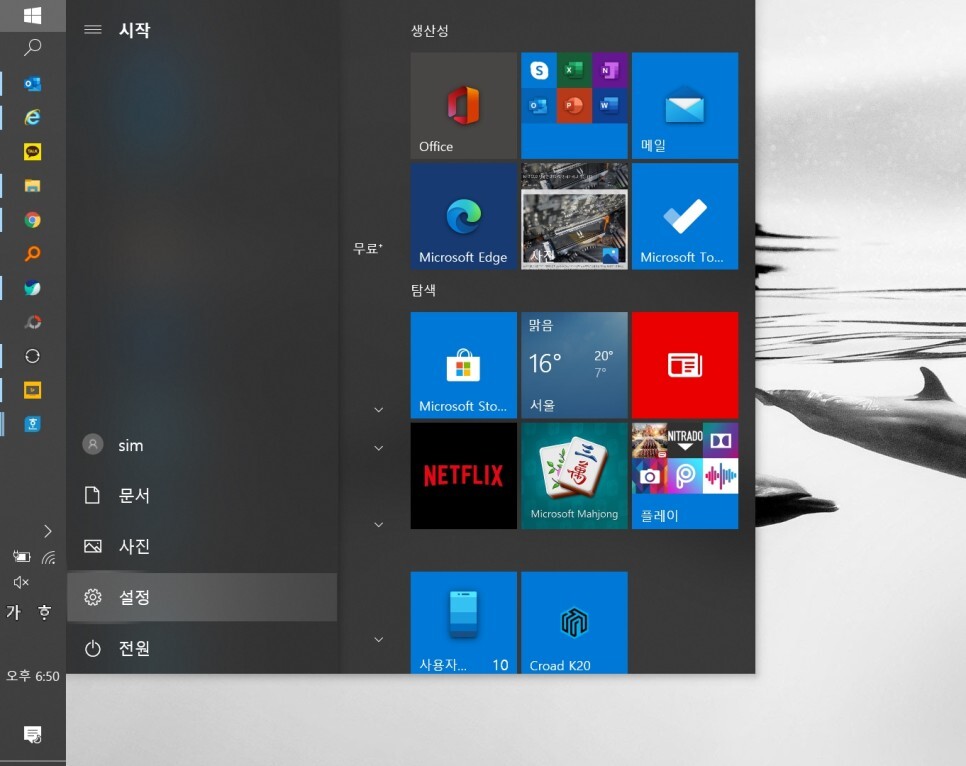Screen dimensions: 966x766
Task: Show hidden system tray icons chevron
Action: pos(48,531)
